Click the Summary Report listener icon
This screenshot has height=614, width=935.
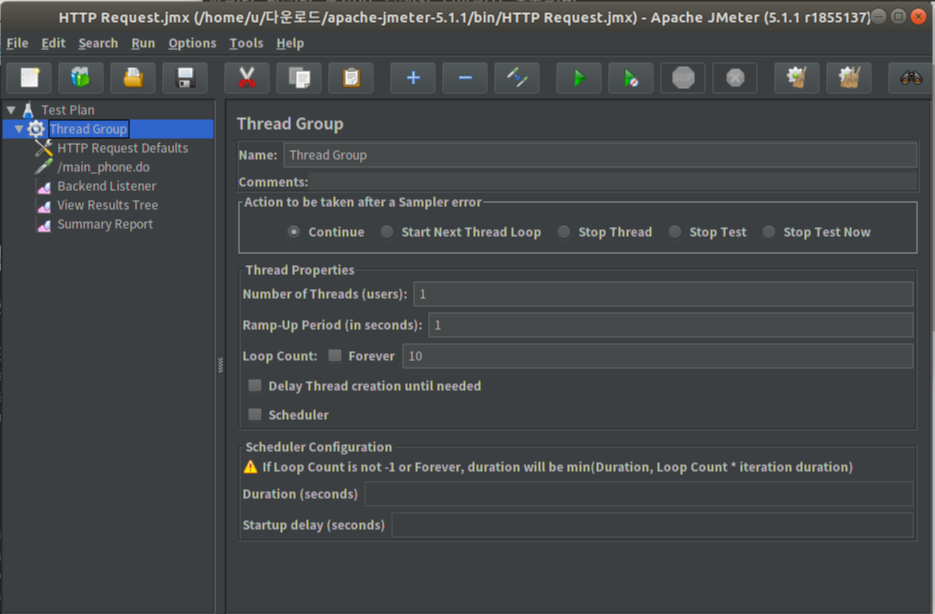[44, 225]
